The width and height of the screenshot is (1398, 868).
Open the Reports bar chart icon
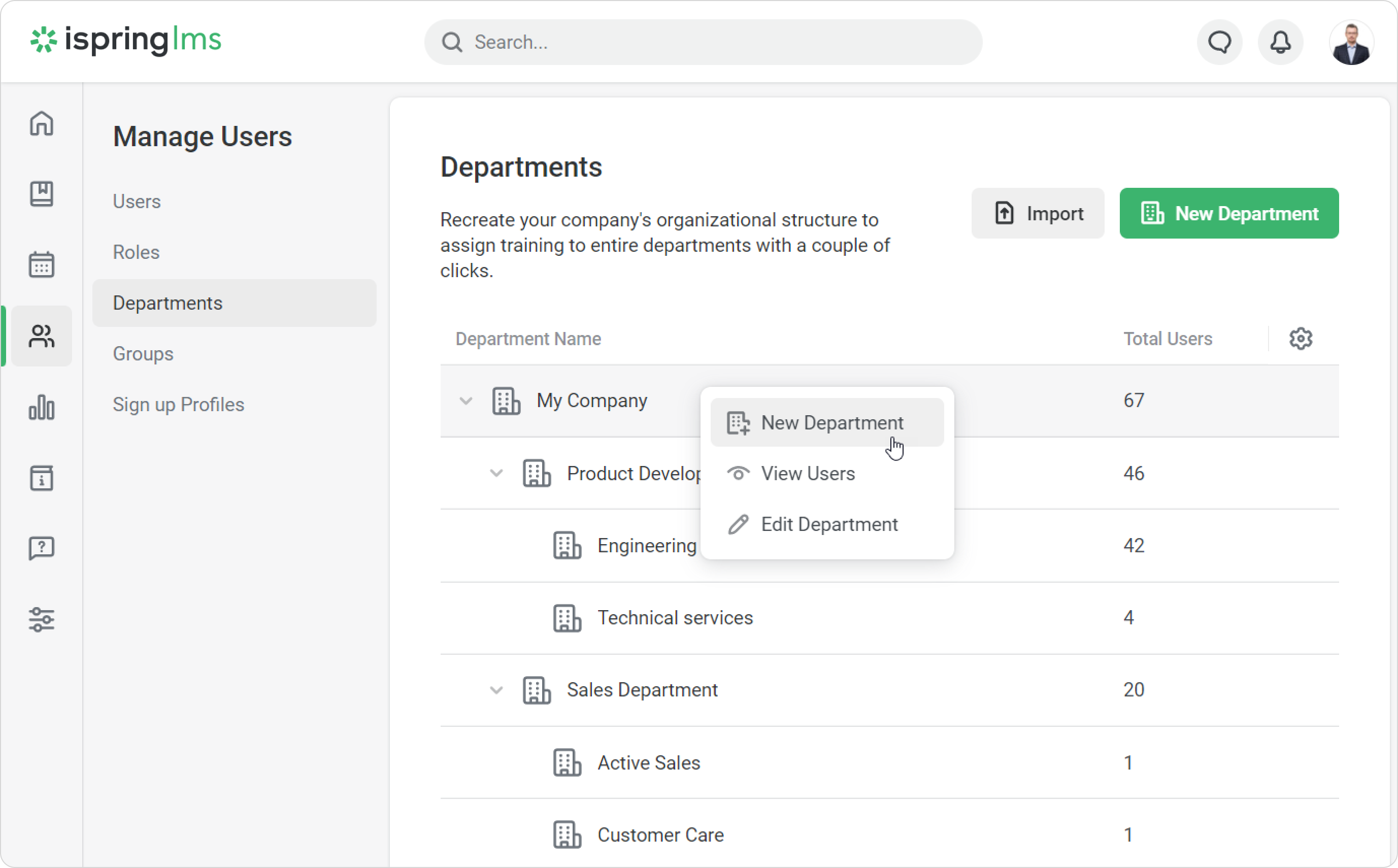(x=41, y=407)
